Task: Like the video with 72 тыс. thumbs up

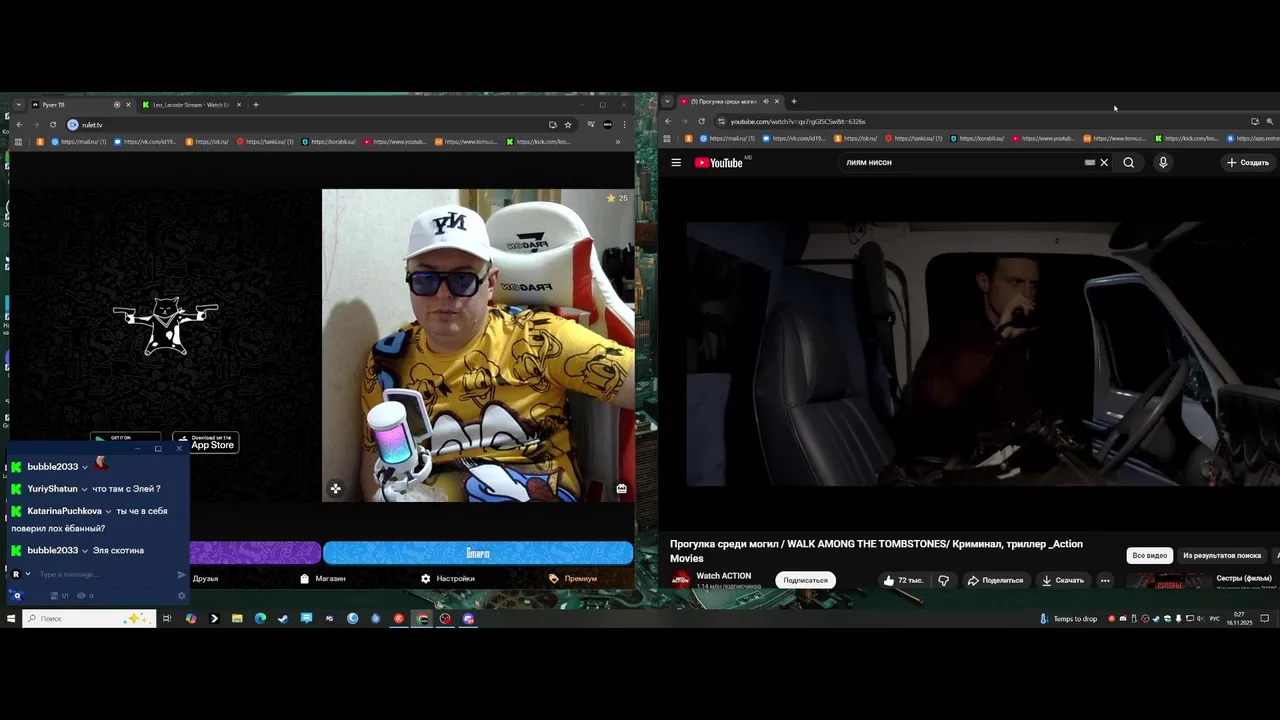Action: click(x=903, y=580)
